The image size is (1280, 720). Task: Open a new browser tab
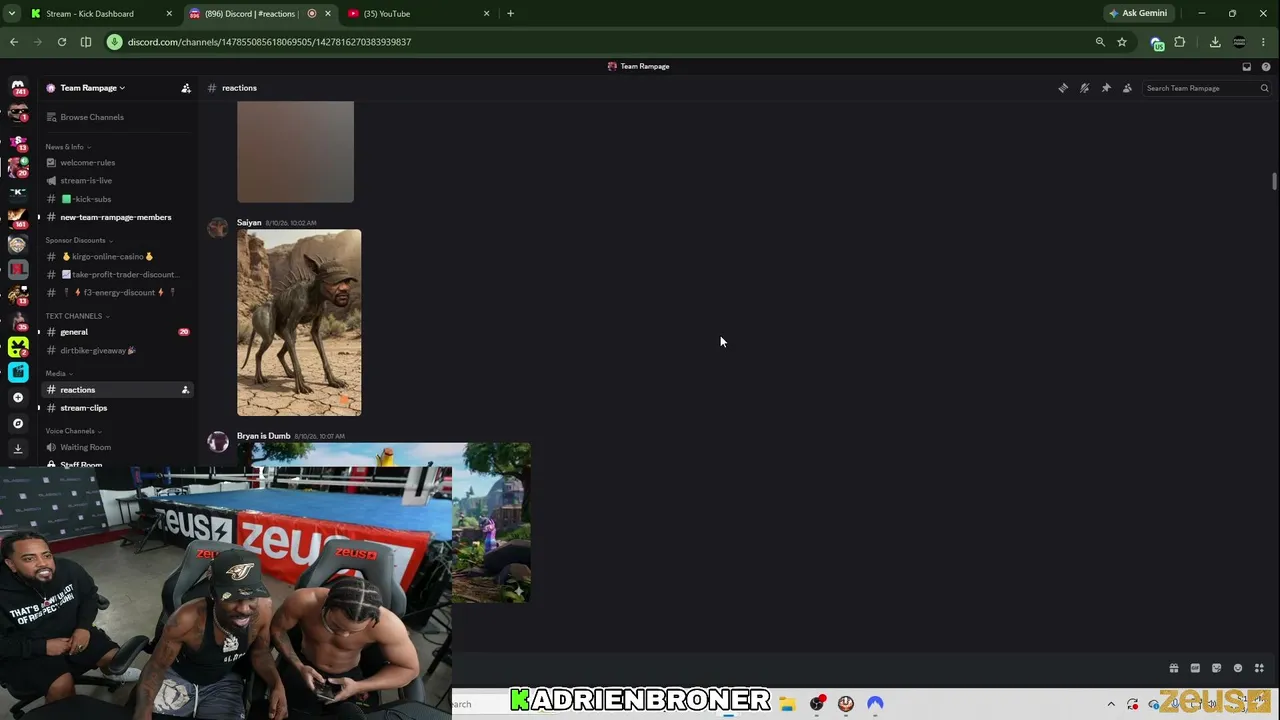510,14
